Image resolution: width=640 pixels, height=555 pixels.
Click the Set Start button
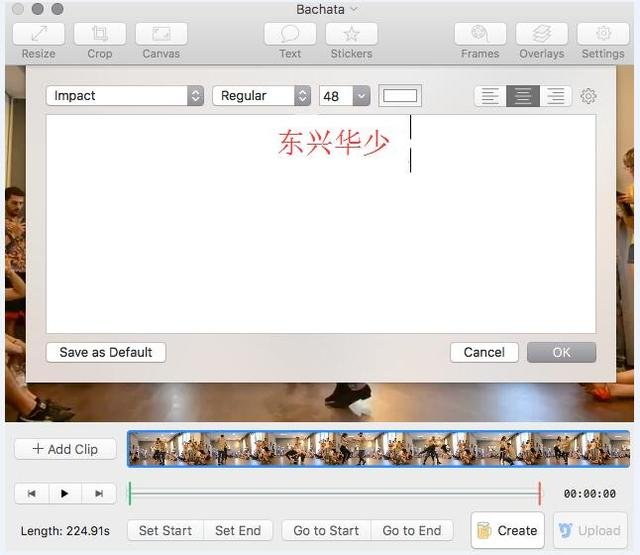(165, 530)
